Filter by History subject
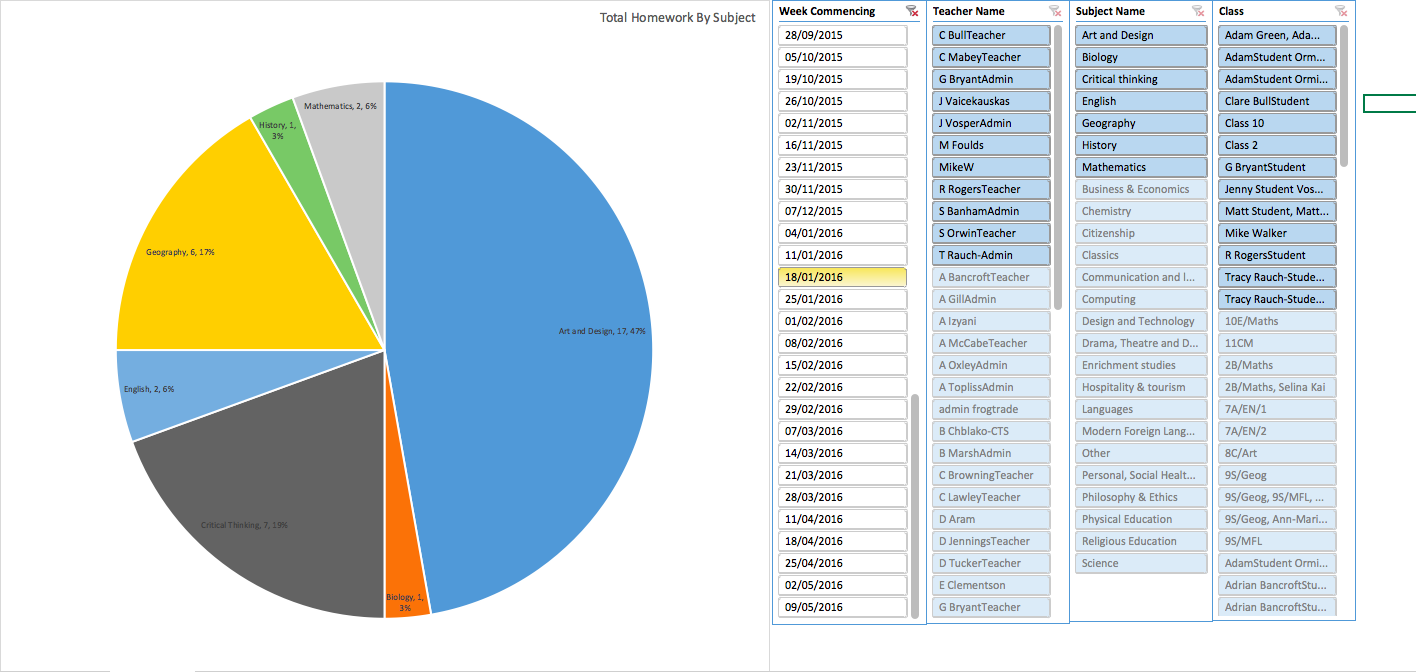The height and width of the screenshot is (672, 1416). (x=1141, y=145)
